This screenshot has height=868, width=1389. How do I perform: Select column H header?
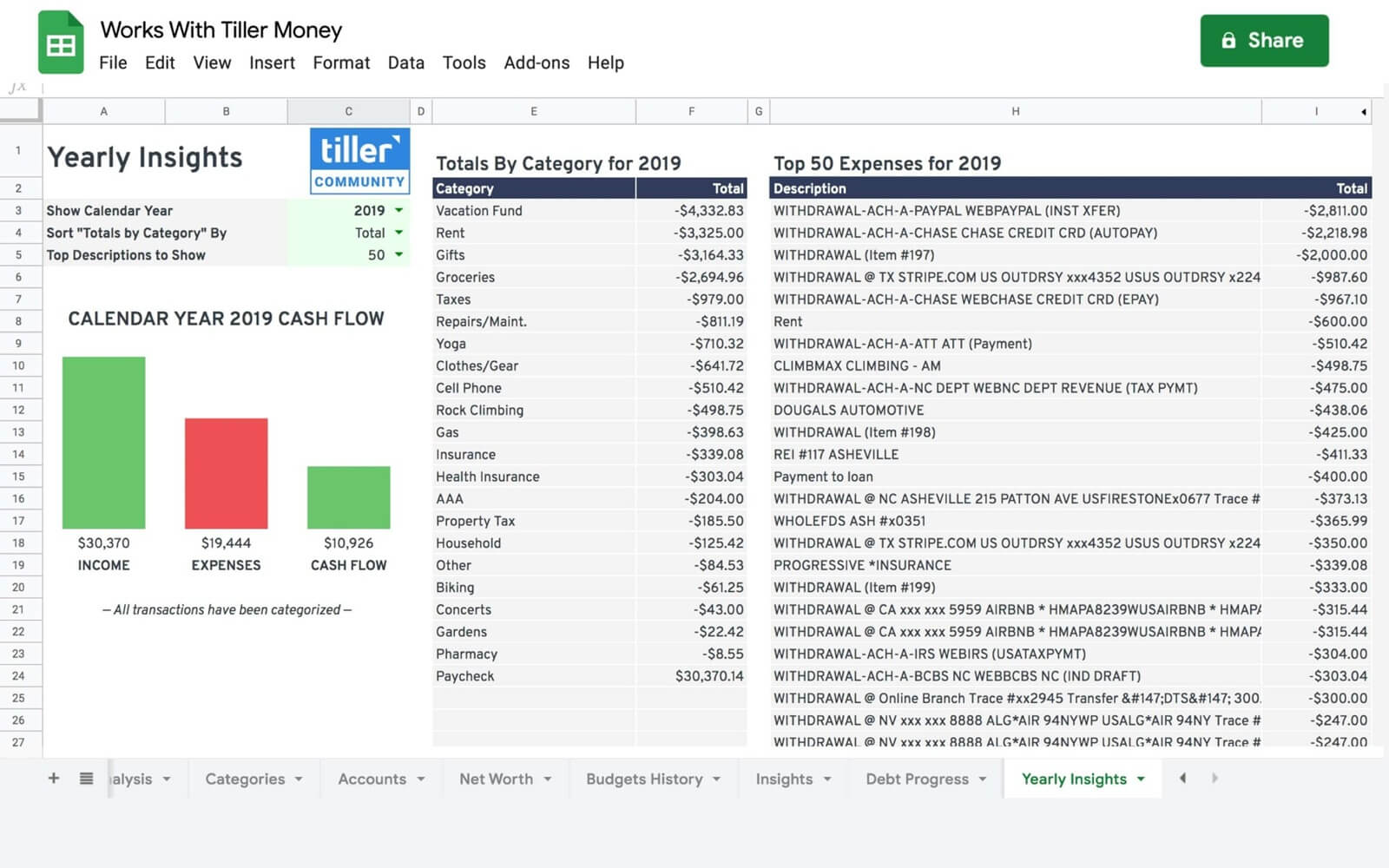[x=1015, y=111]
